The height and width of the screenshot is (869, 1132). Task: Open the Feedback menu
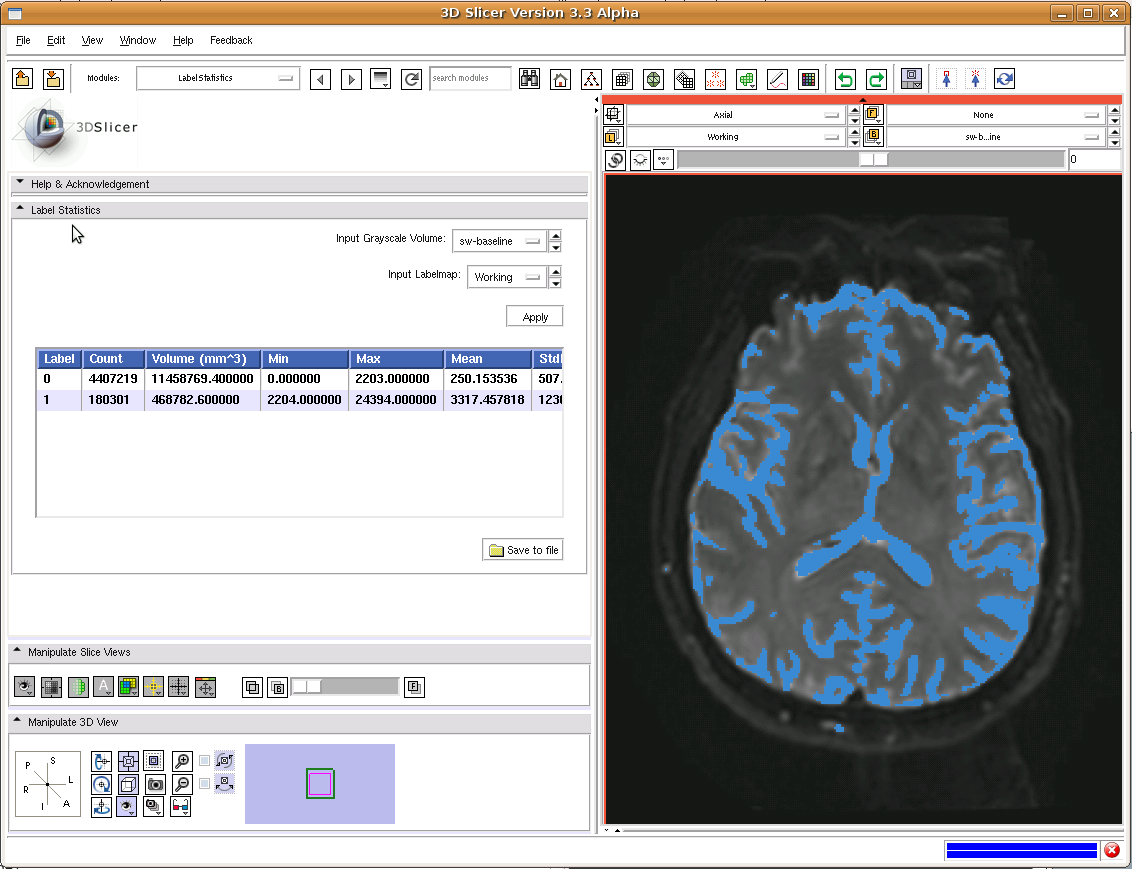(x=231, y=40)
